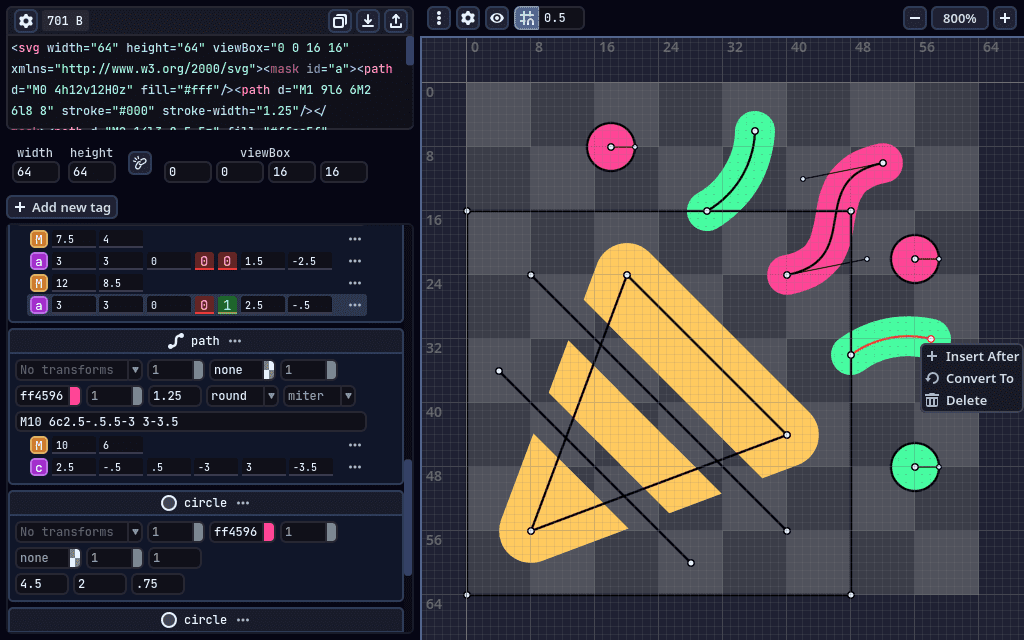Click the pink ff4596 stroke color swatch of path
Viewport: 1024px width, 640px height.
point(75,396)
